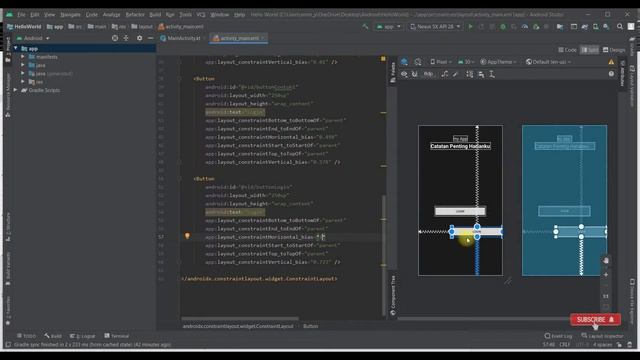Open the Profiler gauge icon in toolbar
640x360 pixels.
(x=524, y=27)
